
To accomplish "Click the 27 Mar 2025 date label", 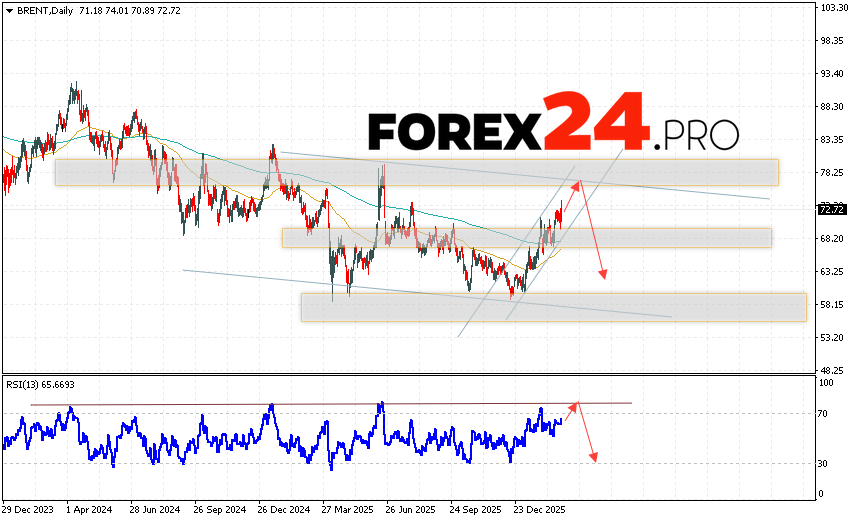I will (x=348, y=508).
